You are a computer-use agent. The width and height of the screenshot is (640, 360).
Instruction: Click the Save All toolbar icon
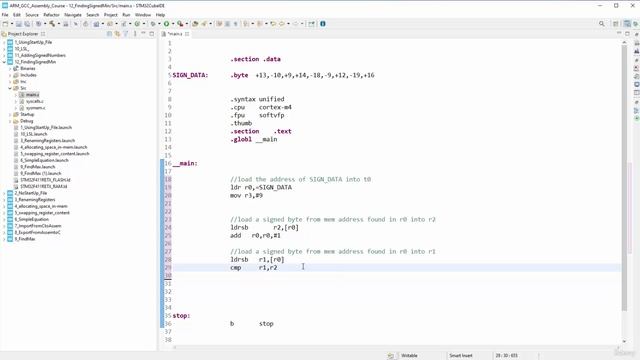[x=27, y=24]
